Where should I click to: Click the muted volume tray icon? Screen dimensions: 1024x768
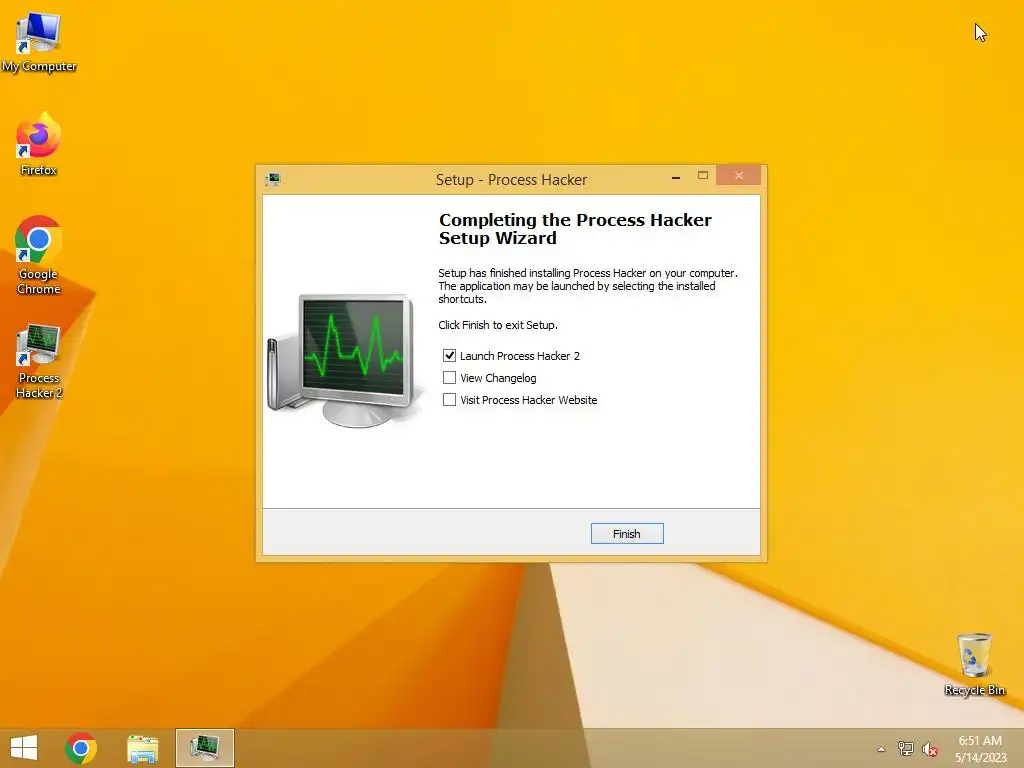pos(930,749)
